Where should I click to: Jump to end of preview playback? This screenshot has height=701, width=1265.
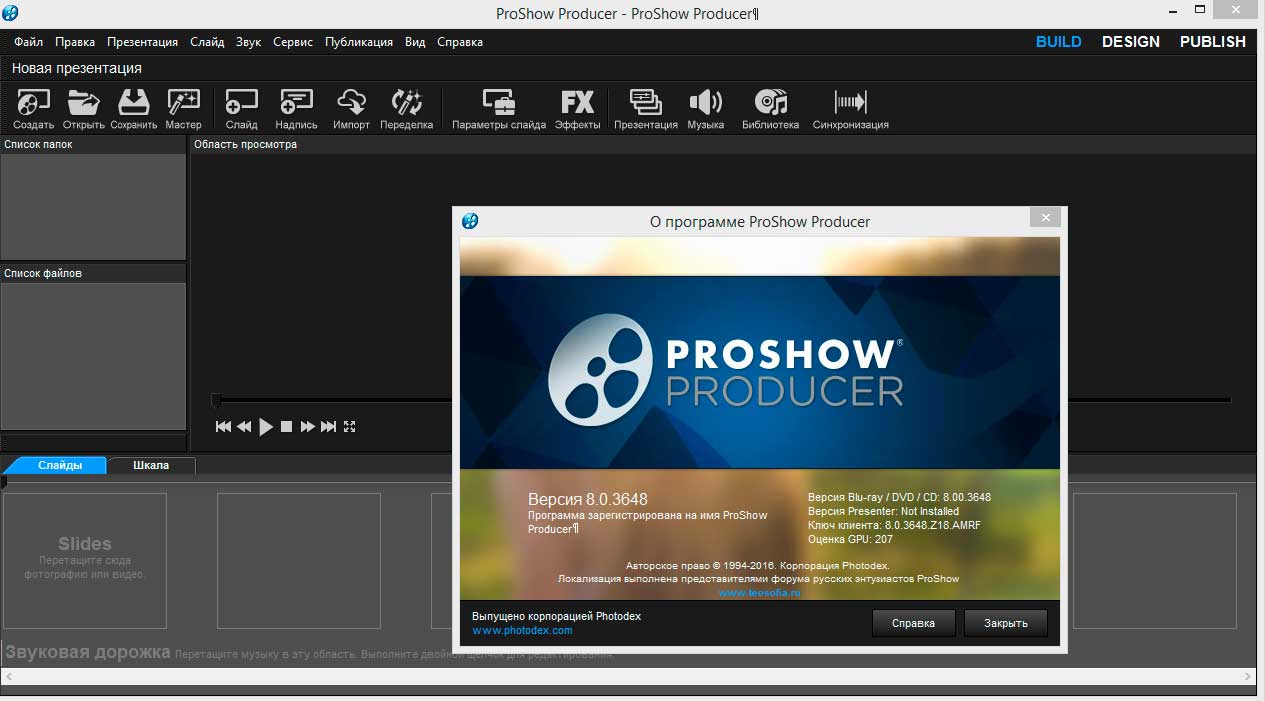pos(329,427)
